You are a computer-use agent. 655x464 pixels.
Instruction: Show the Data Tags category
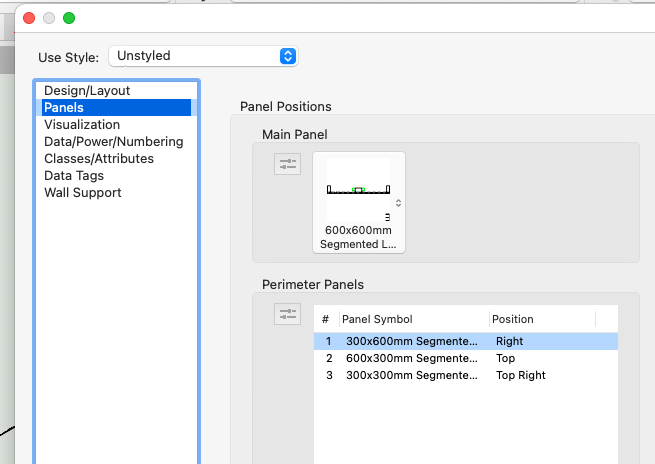(75, 176)
